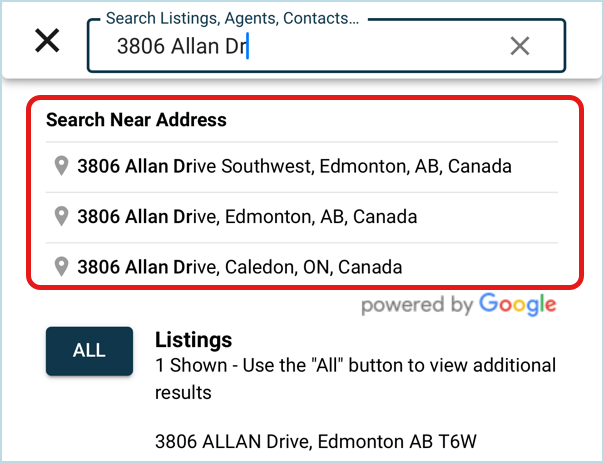Click the pin icon for Caledon result
This screenshot has width=604, height=463.
pyautogui.click(x=61, y=267)
